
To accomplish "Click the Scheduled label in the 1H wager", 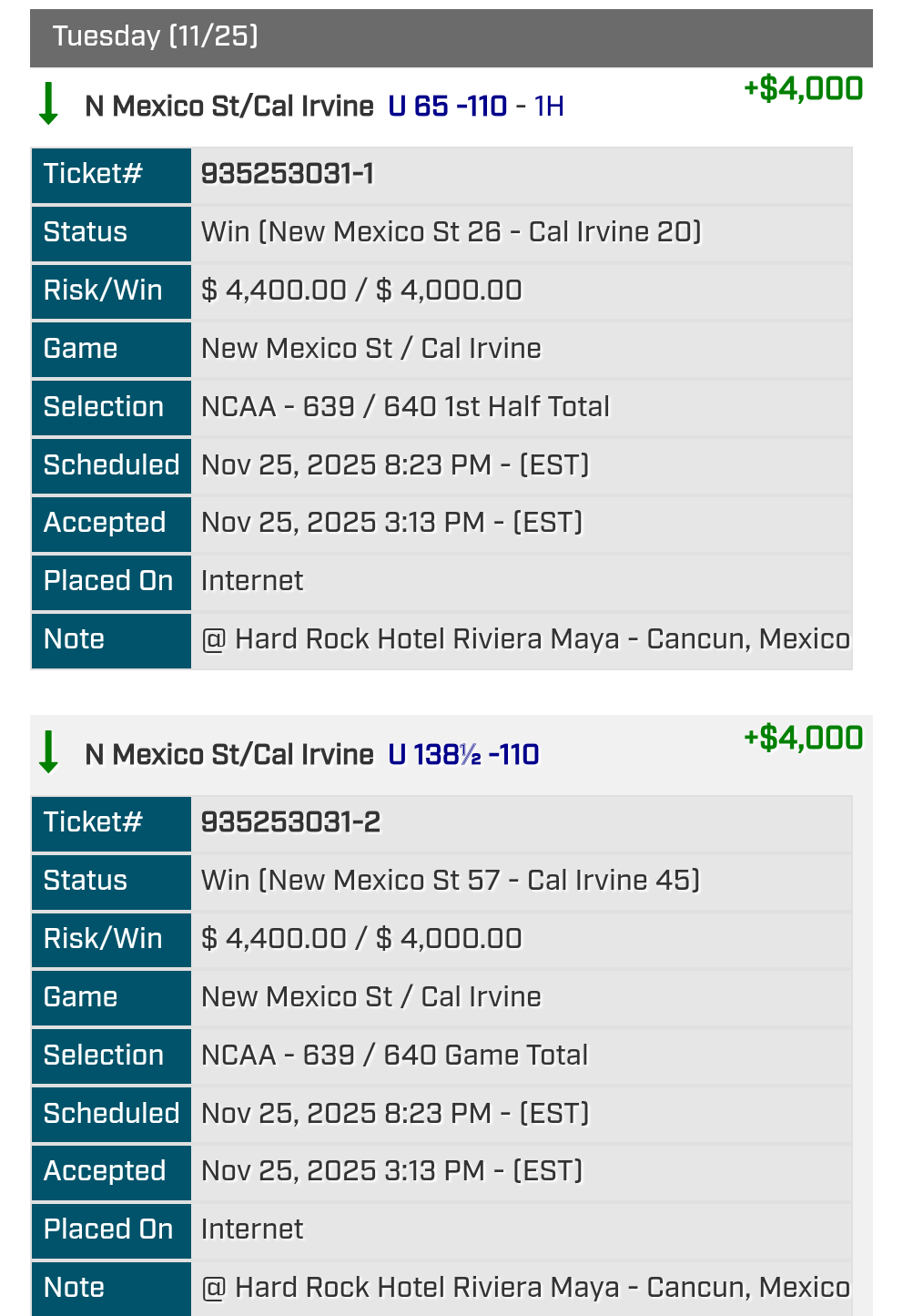I will tap(111, 465).
